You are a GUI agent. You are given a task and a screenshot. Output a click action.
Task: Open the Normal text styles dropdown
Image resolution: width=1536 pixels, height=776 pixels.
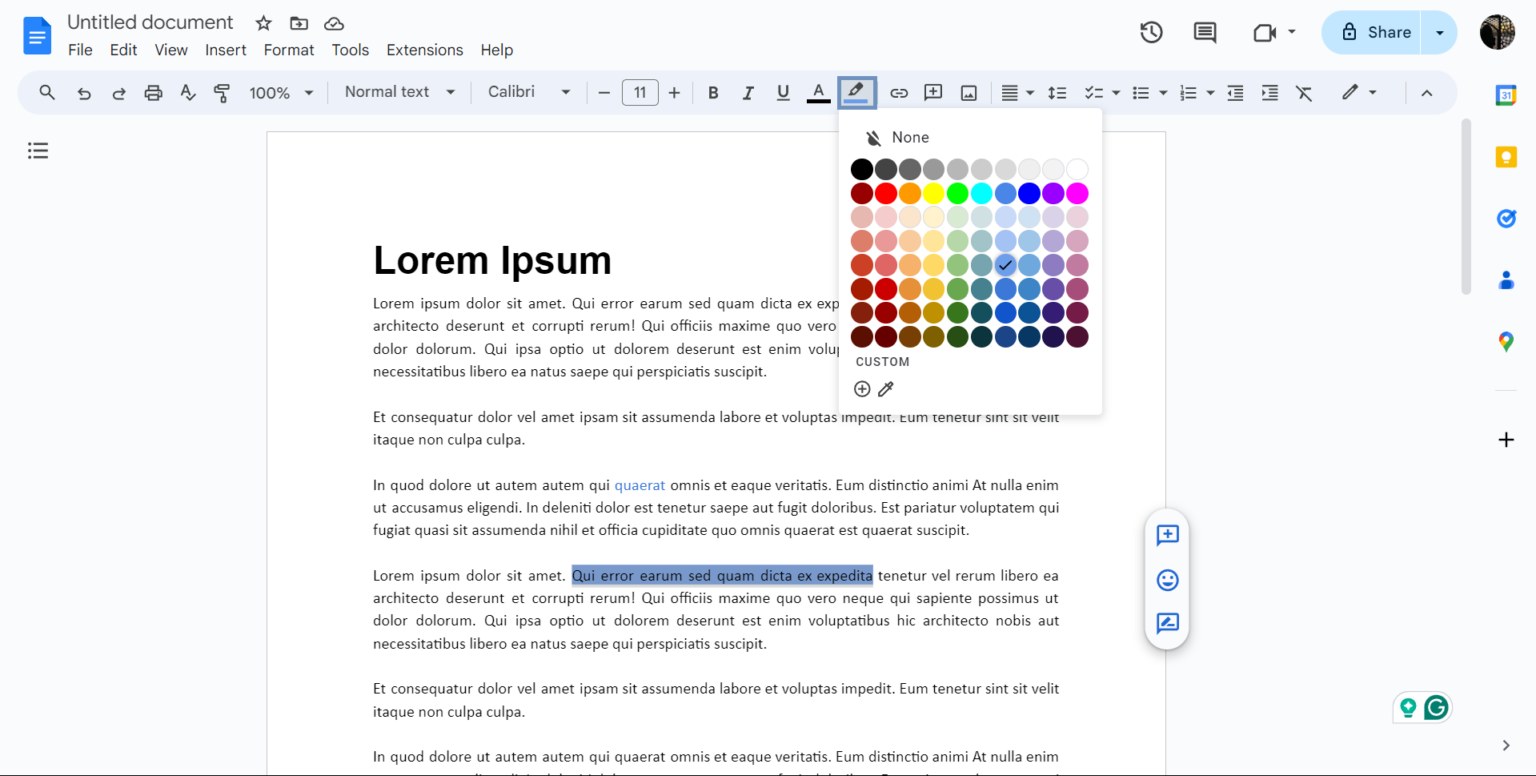[x=398, y=91]
